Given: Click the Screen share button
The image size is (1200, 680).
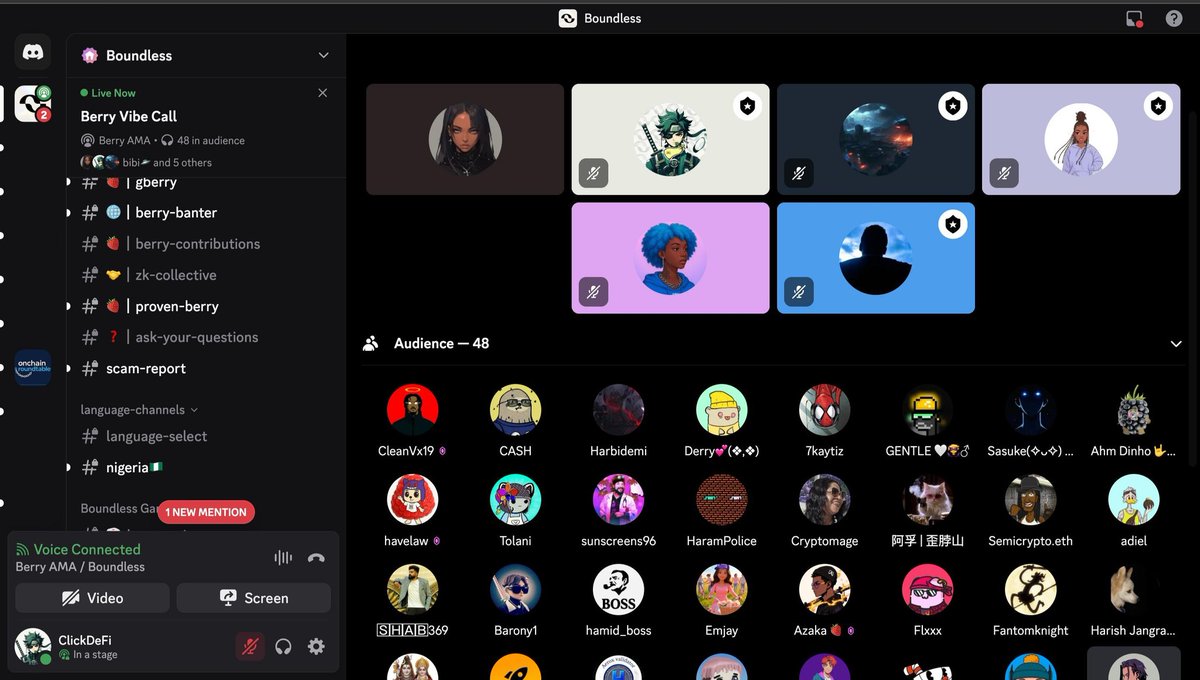Looking at the screenshot, I should [x=253, y=598].
